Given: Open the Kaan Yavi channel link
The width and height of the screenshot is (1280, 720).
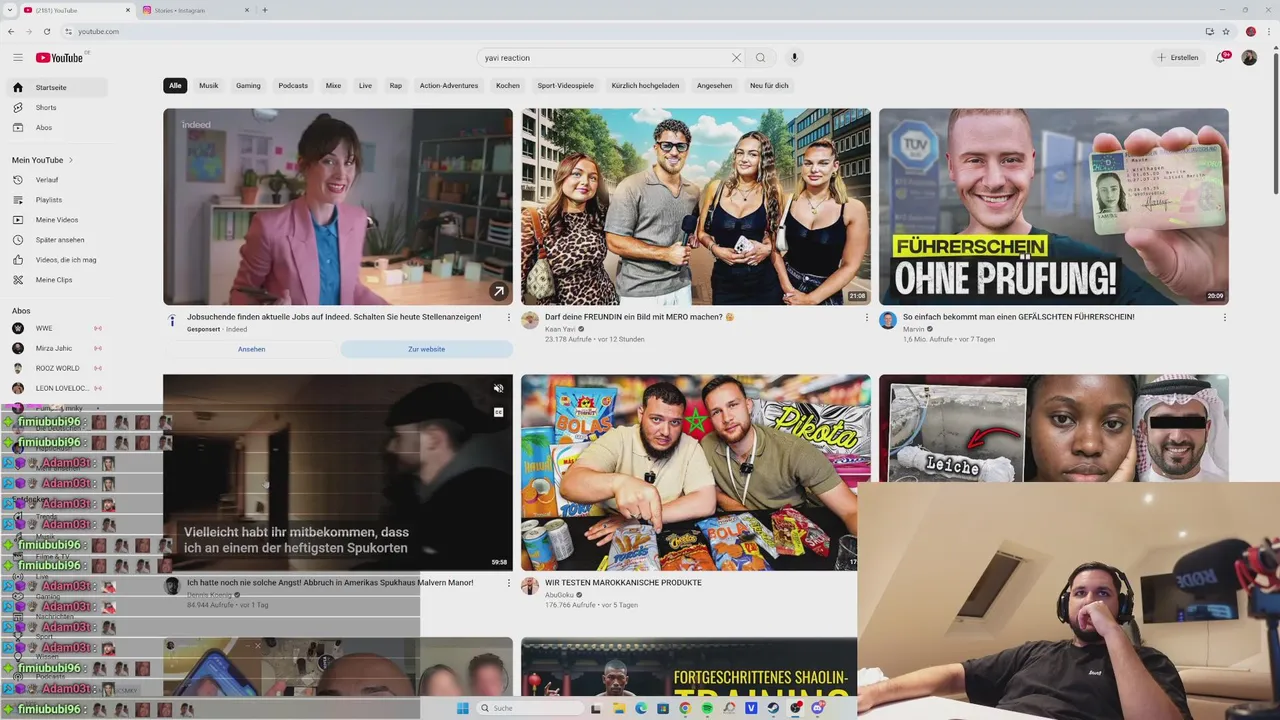Looking at the screenshot, I should tap(560, 329).
